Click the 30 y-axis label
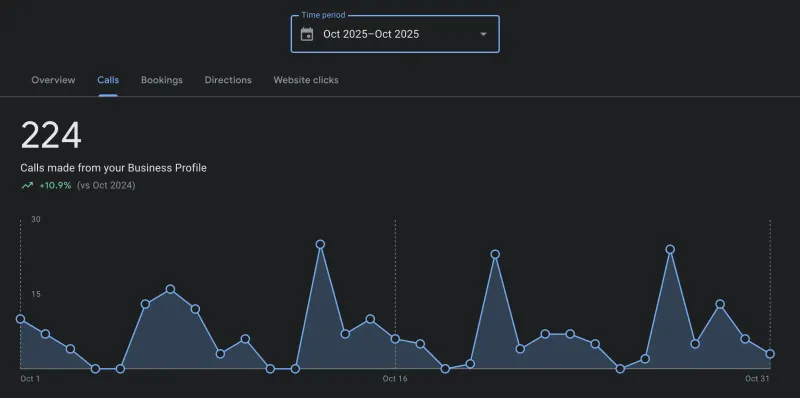Viewport: 800px width, 398px height. click(x=36, y=219)
